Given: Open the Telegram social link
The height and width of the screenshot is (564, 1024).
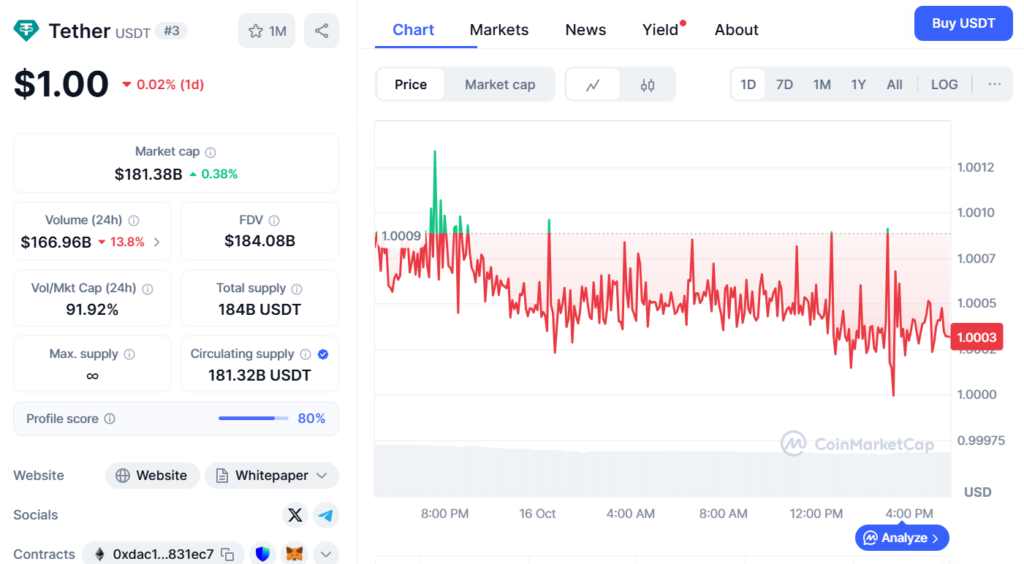Looking at the screenshot, I should coord(325,515).
